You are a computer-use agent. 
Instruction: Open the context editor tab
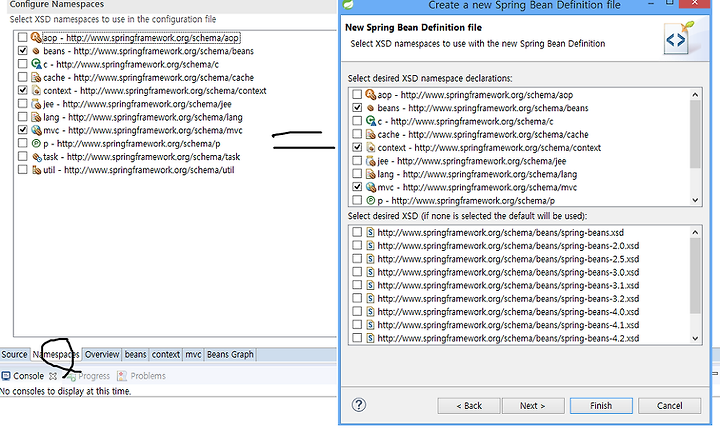166,355
